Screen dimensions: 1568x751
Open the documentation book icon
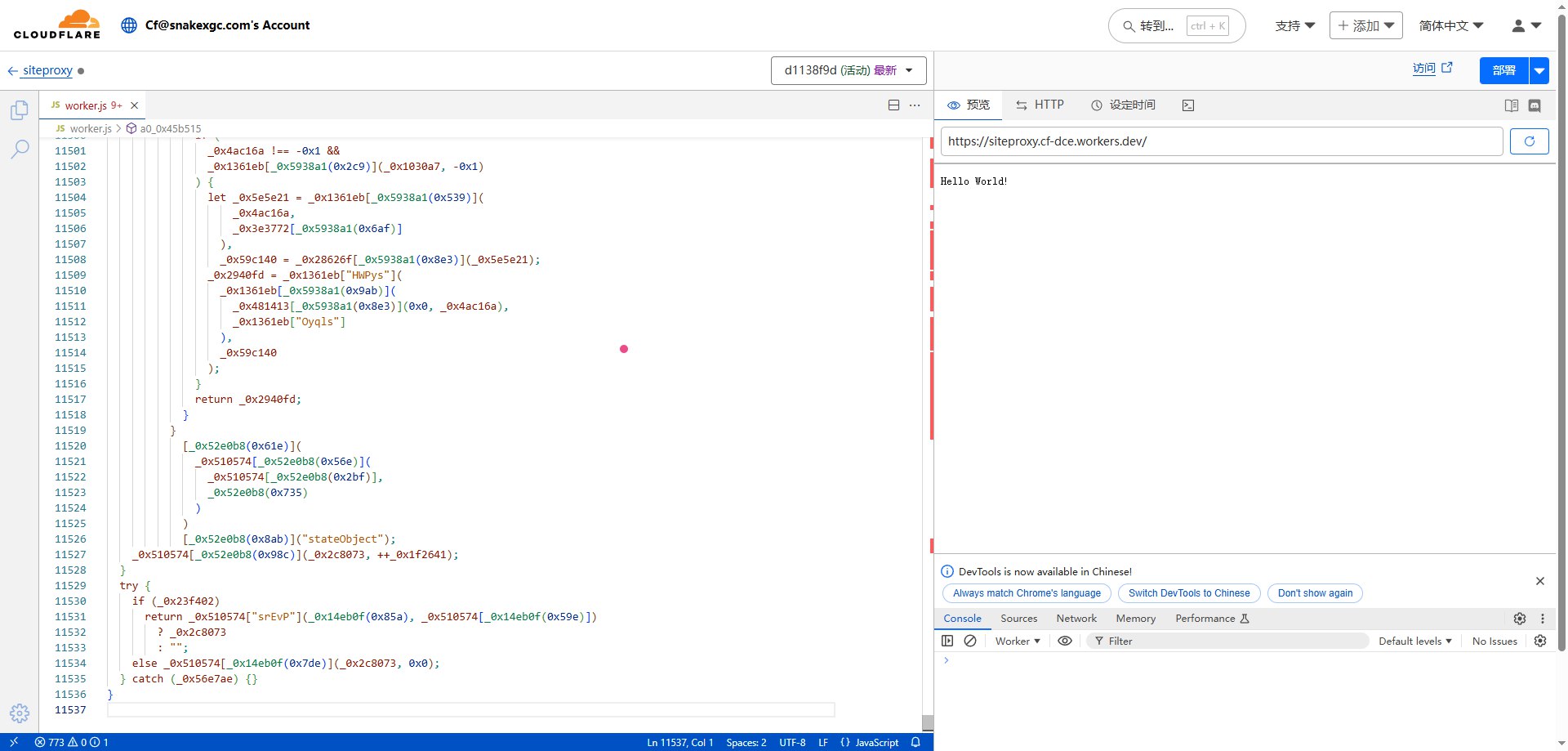pyautogui.click(x=1512, y=105)
